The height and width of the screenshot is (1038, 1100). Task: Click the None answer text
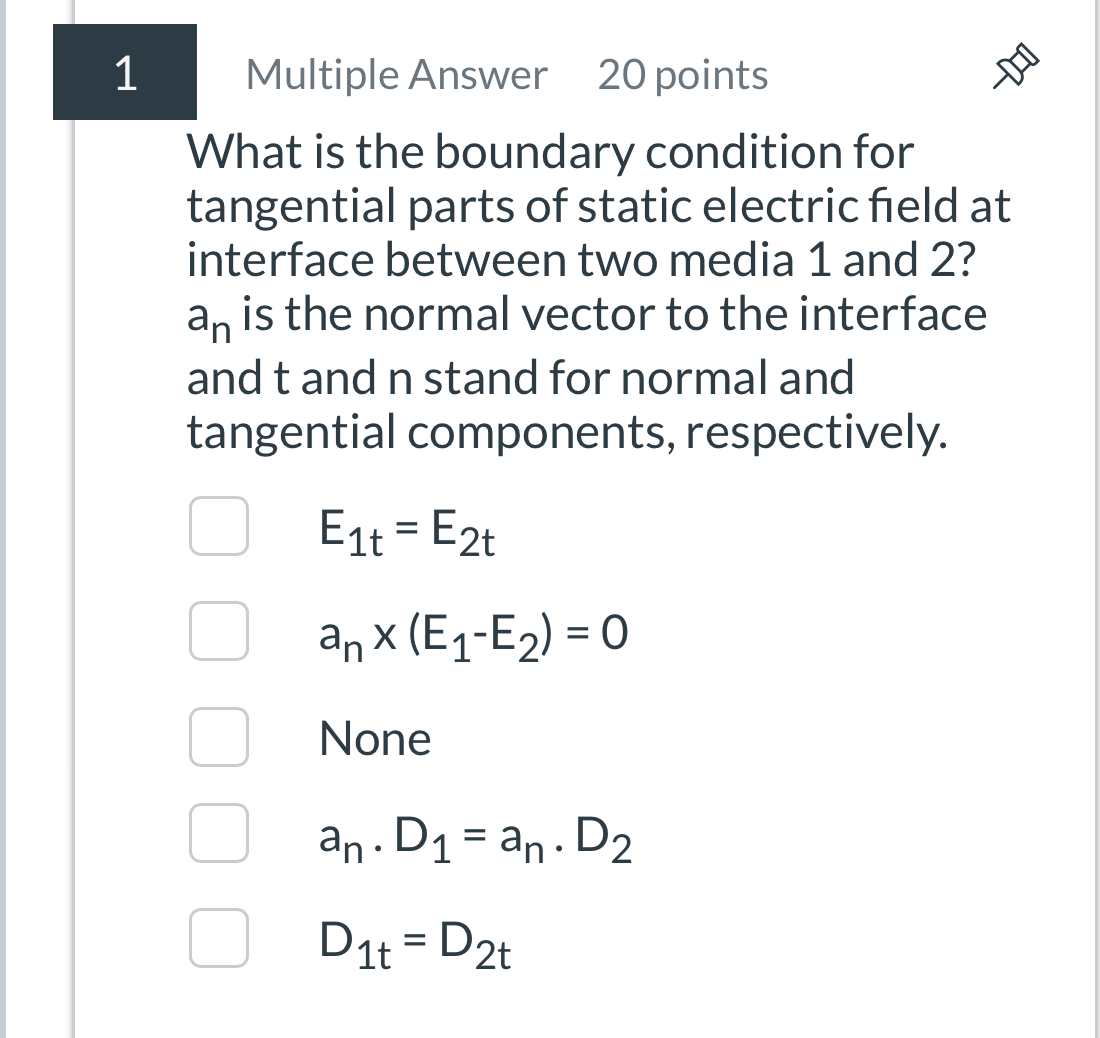(374, 740)
